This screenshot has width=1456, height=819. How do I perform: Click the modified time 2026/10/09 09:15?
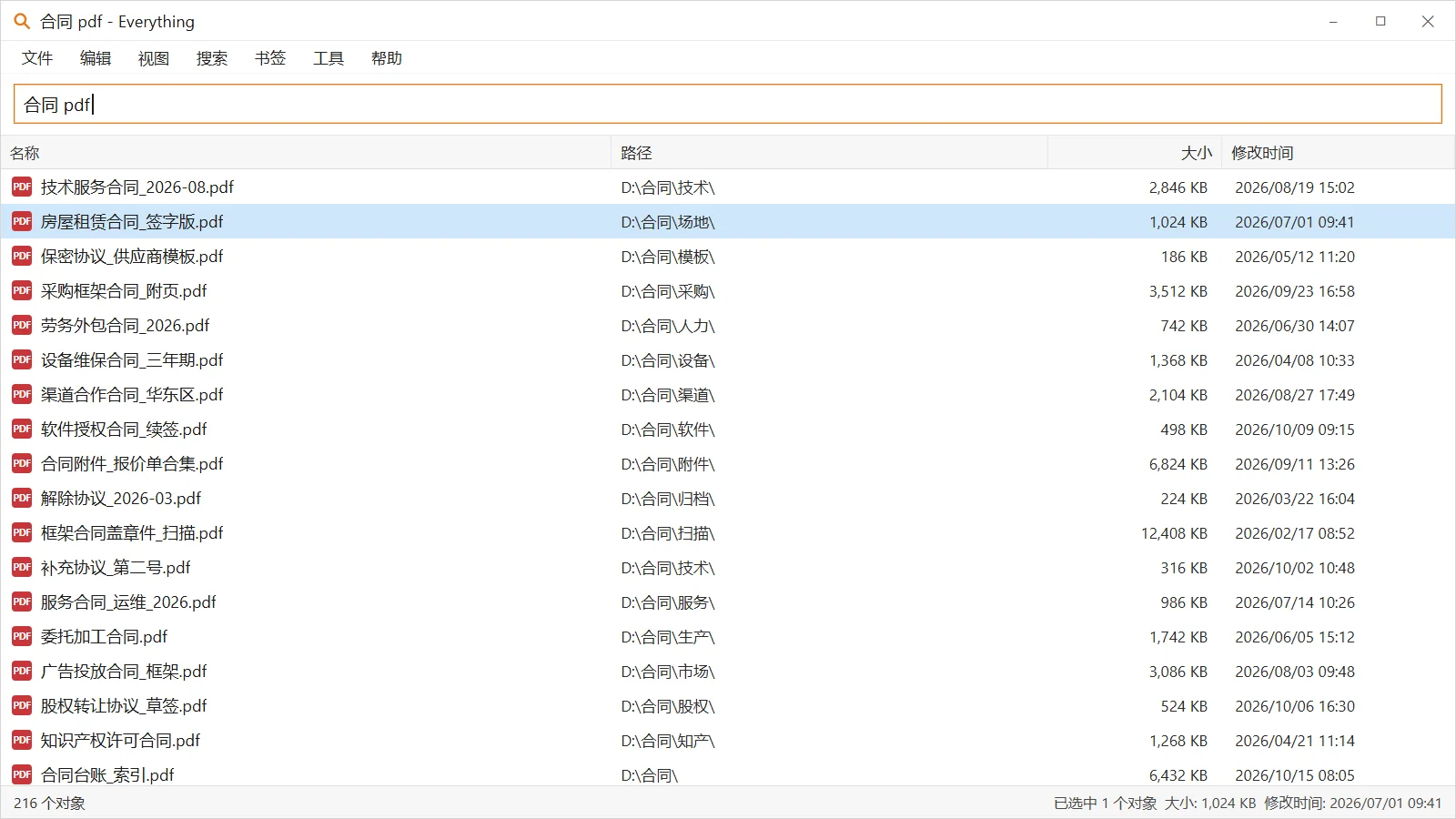[1295, 430]
